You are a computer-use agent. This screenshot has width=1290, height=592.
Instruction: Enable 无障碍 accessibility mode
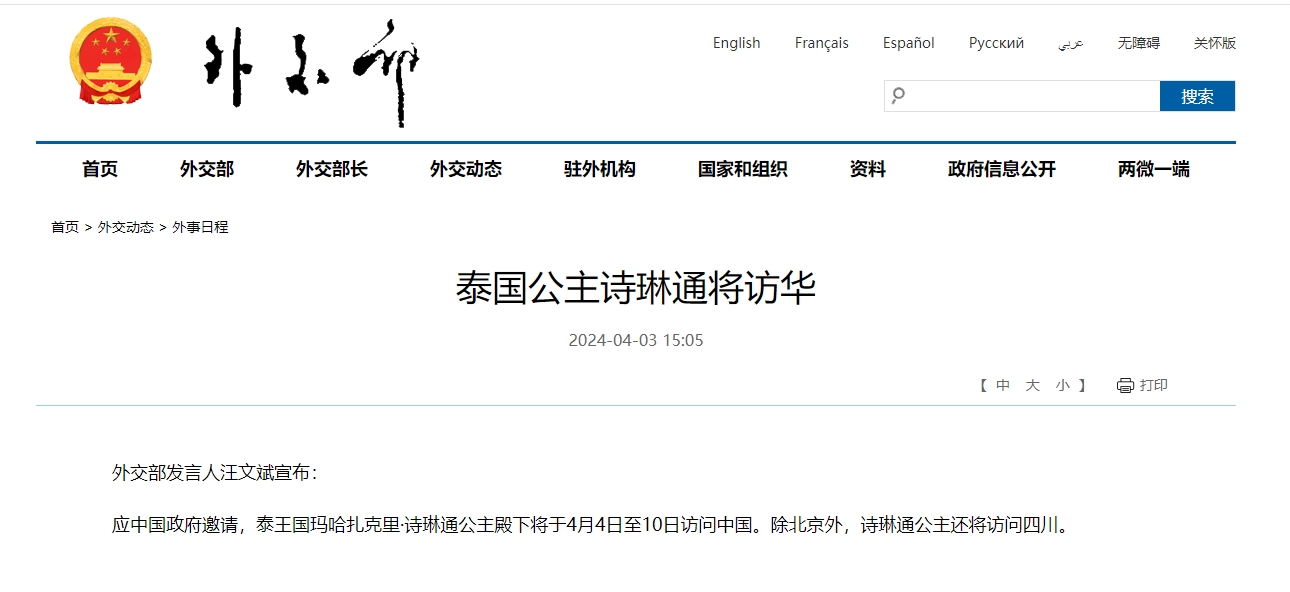[x=1138, y=43]
